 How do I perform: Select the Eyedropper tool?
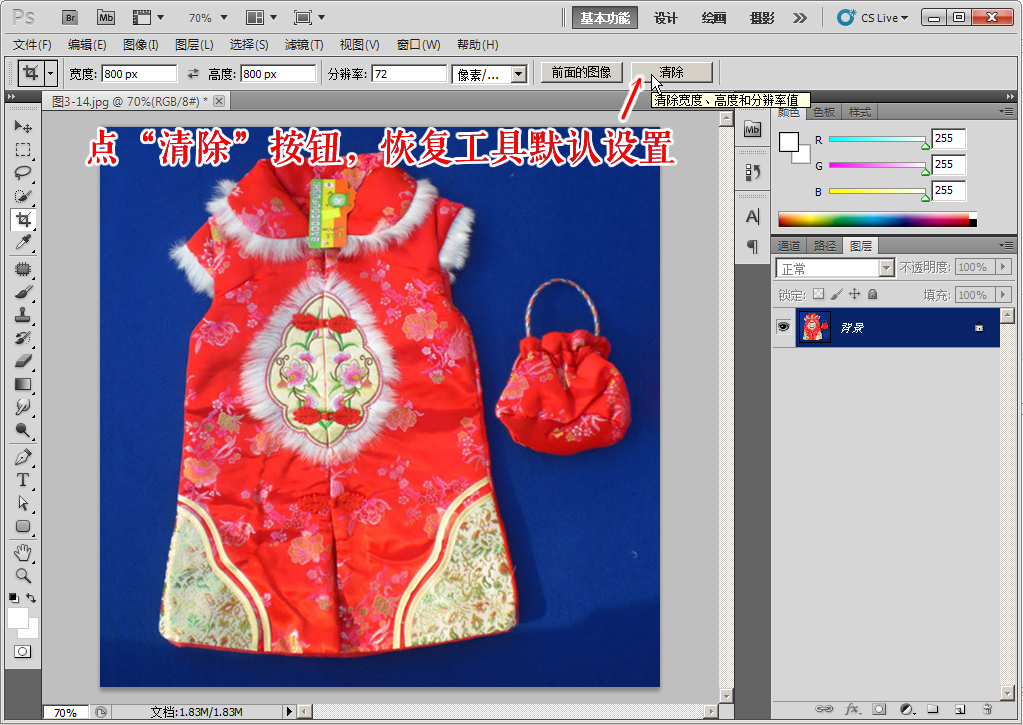23,243
